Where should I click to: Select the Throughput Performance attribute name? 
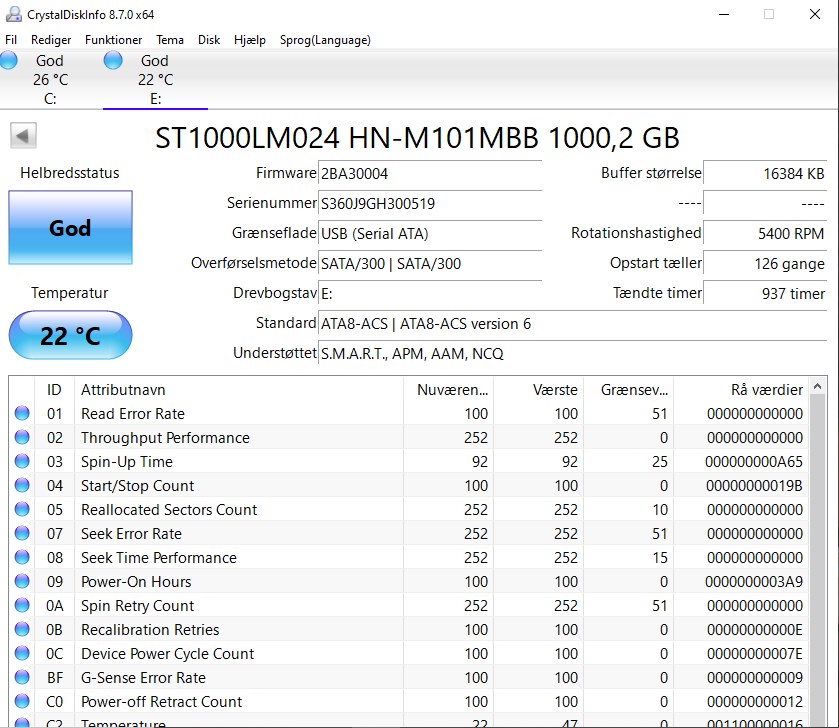coord(165,438)
